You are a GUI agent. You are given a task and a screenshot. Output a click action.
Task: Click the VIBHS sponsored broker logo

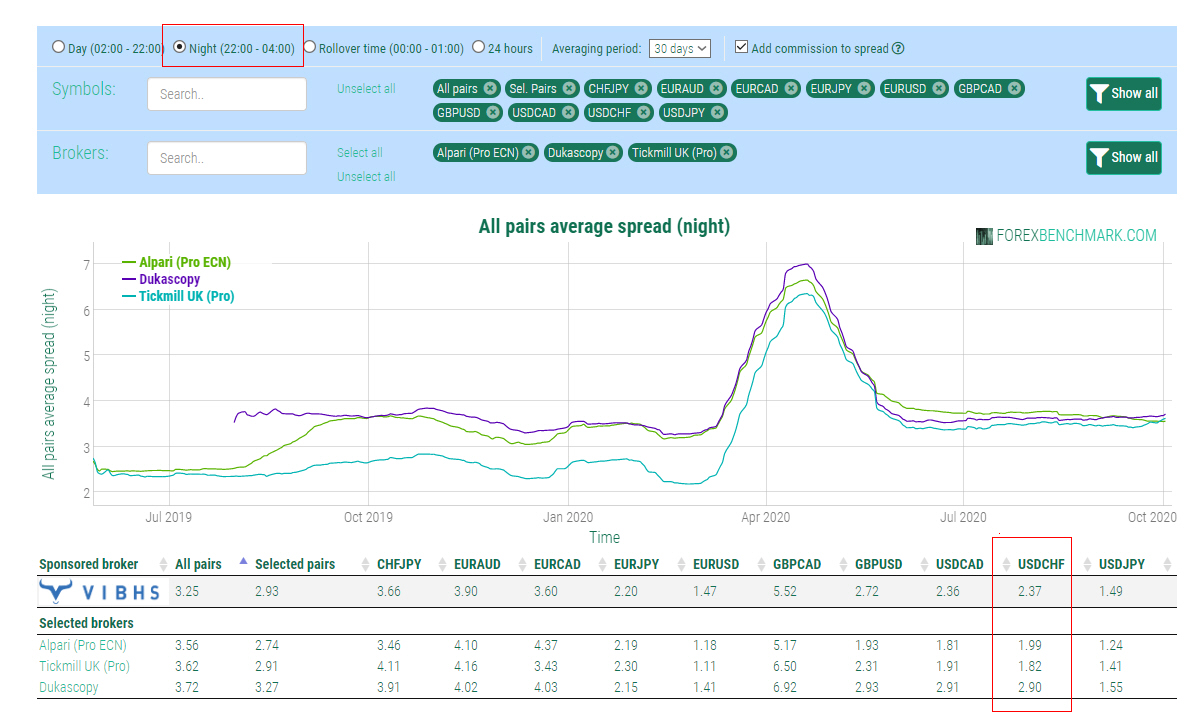100,591
